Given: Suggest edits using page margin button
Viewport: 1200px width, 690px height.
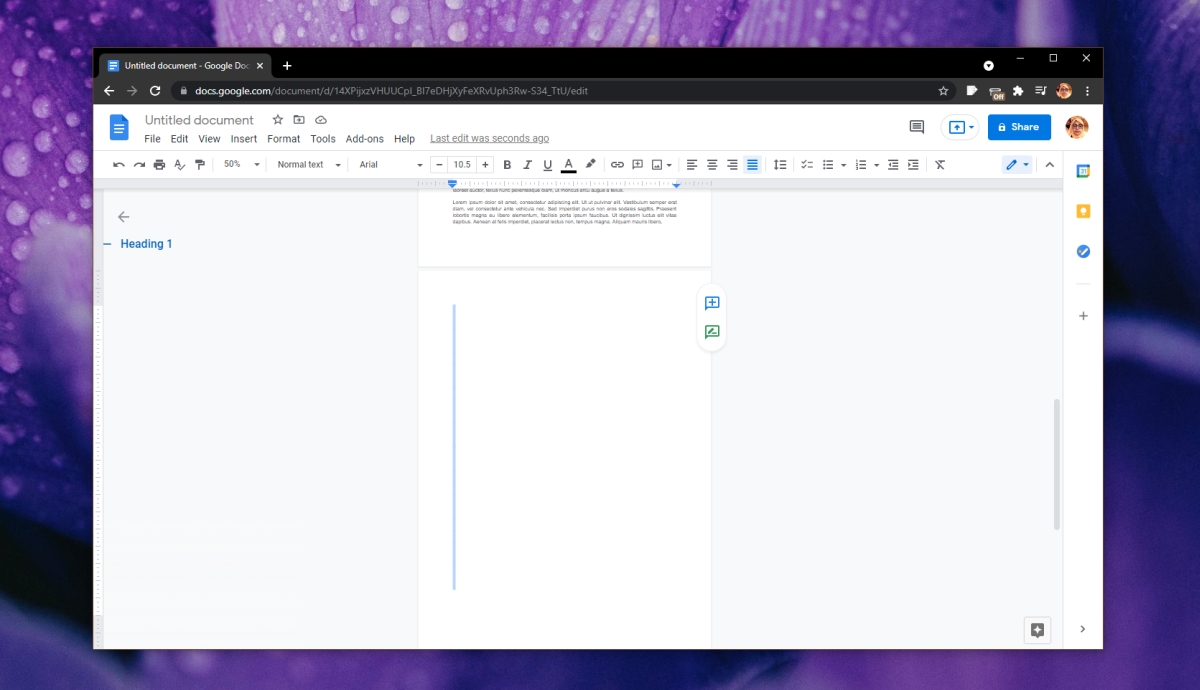Looking at the screenshot, I should tap(712, 332).
